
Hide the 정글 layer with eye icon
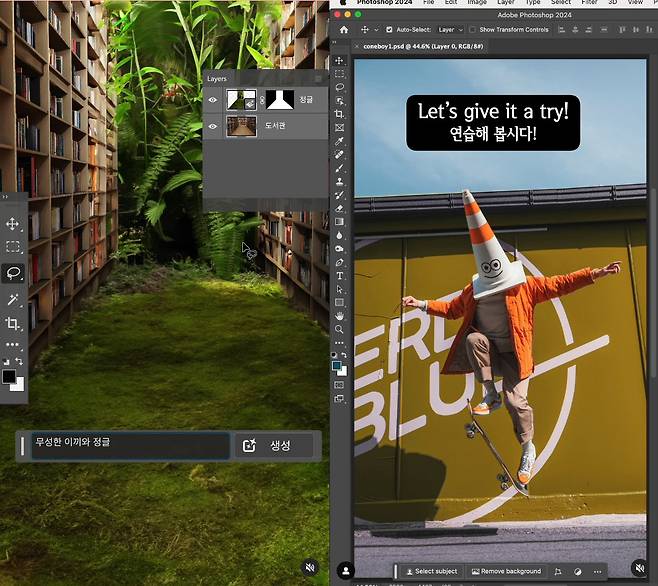point(213,99)
